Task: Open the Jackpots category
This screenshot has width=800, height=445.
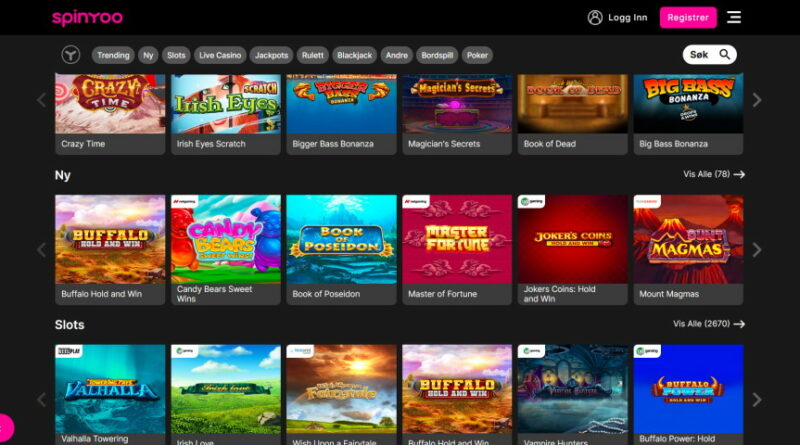Action: coord(271,55)
